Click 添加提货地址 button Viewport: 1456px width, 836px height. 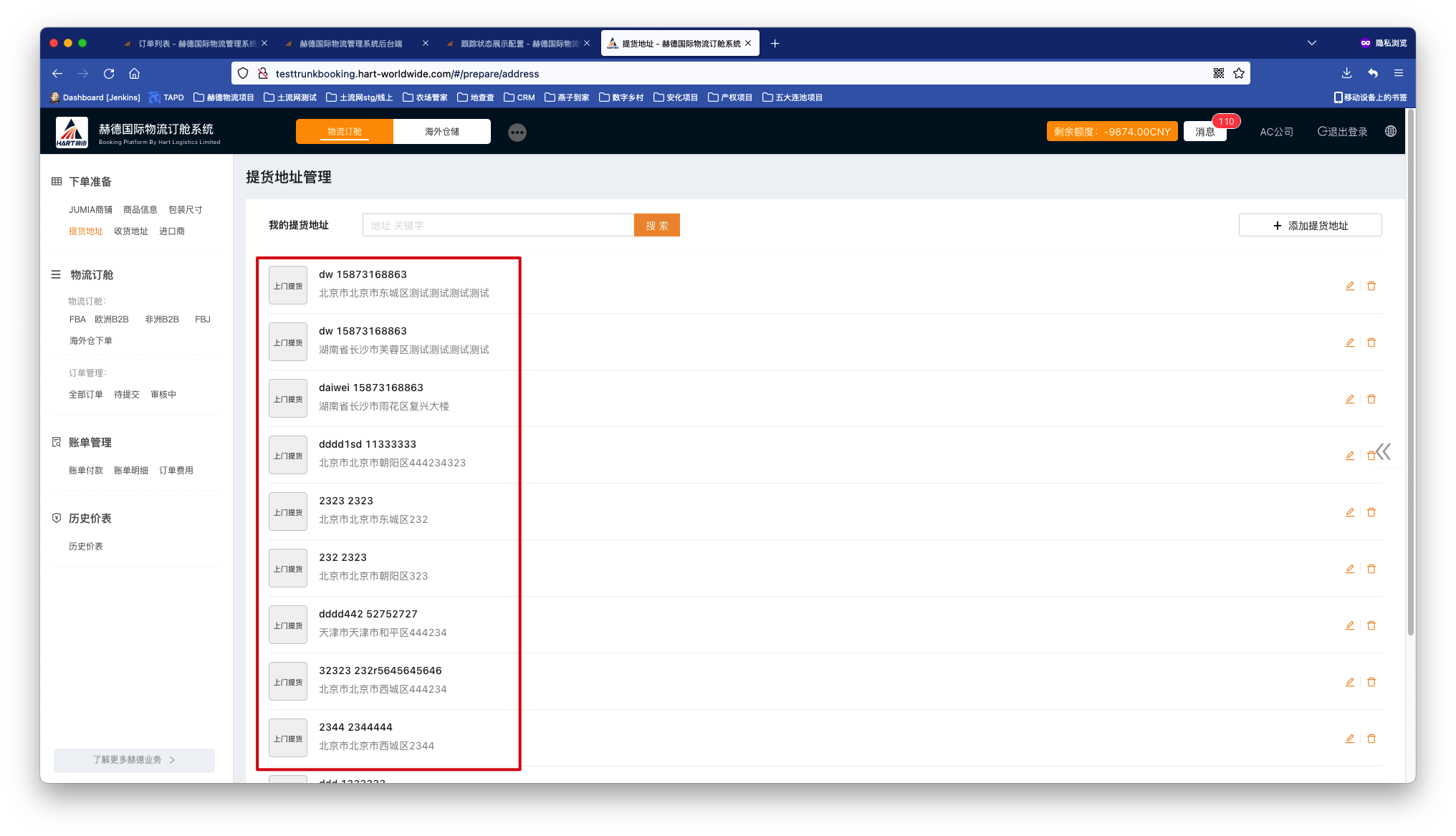(x=1310, y=226)
